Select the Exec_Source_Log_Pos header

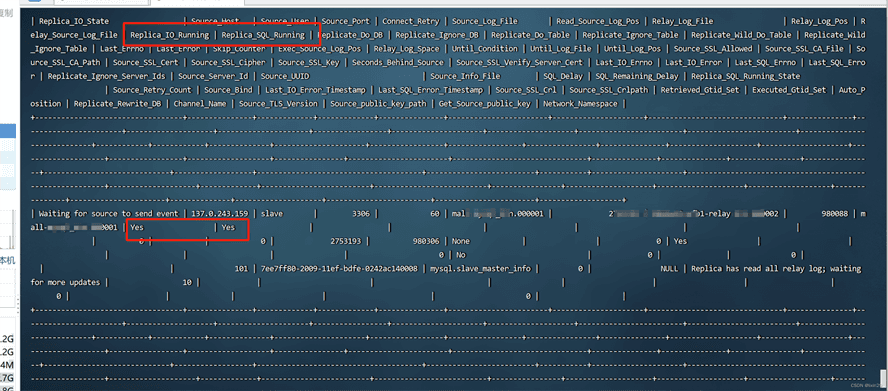coord(319,49)
